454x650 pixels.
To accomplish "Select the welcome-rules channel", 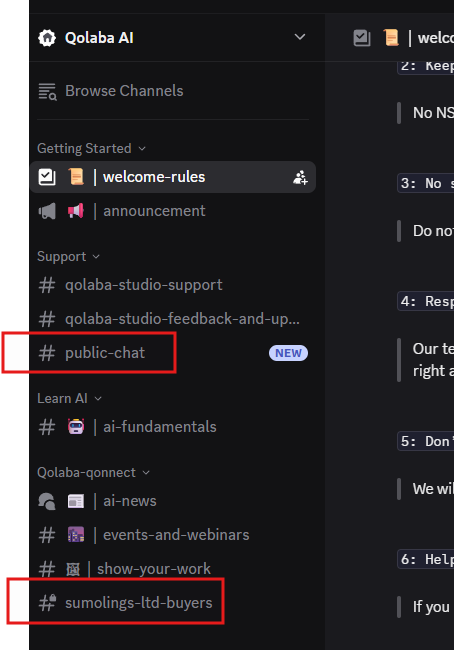I will click(173, 177).
